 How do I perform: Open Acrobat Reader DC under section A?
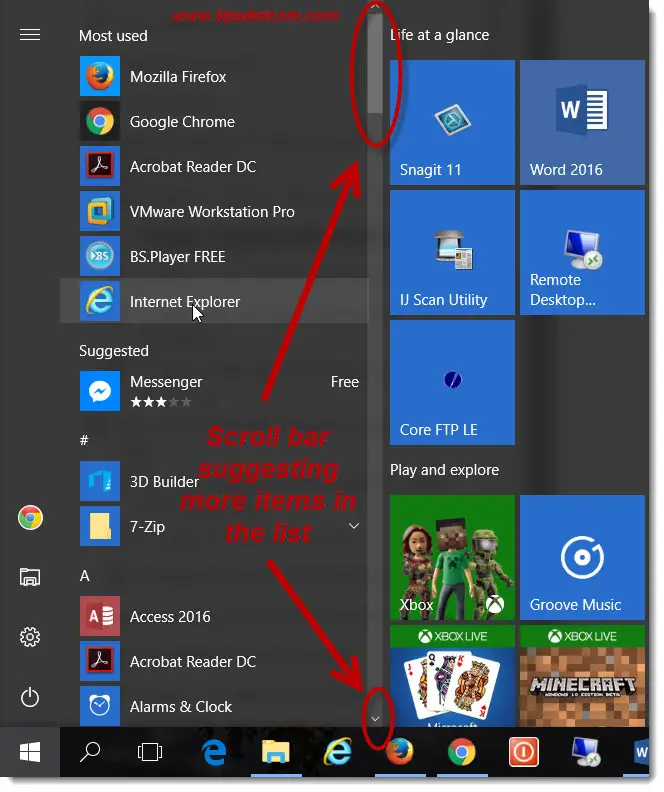pyautogui.click(x=215, y=662)
